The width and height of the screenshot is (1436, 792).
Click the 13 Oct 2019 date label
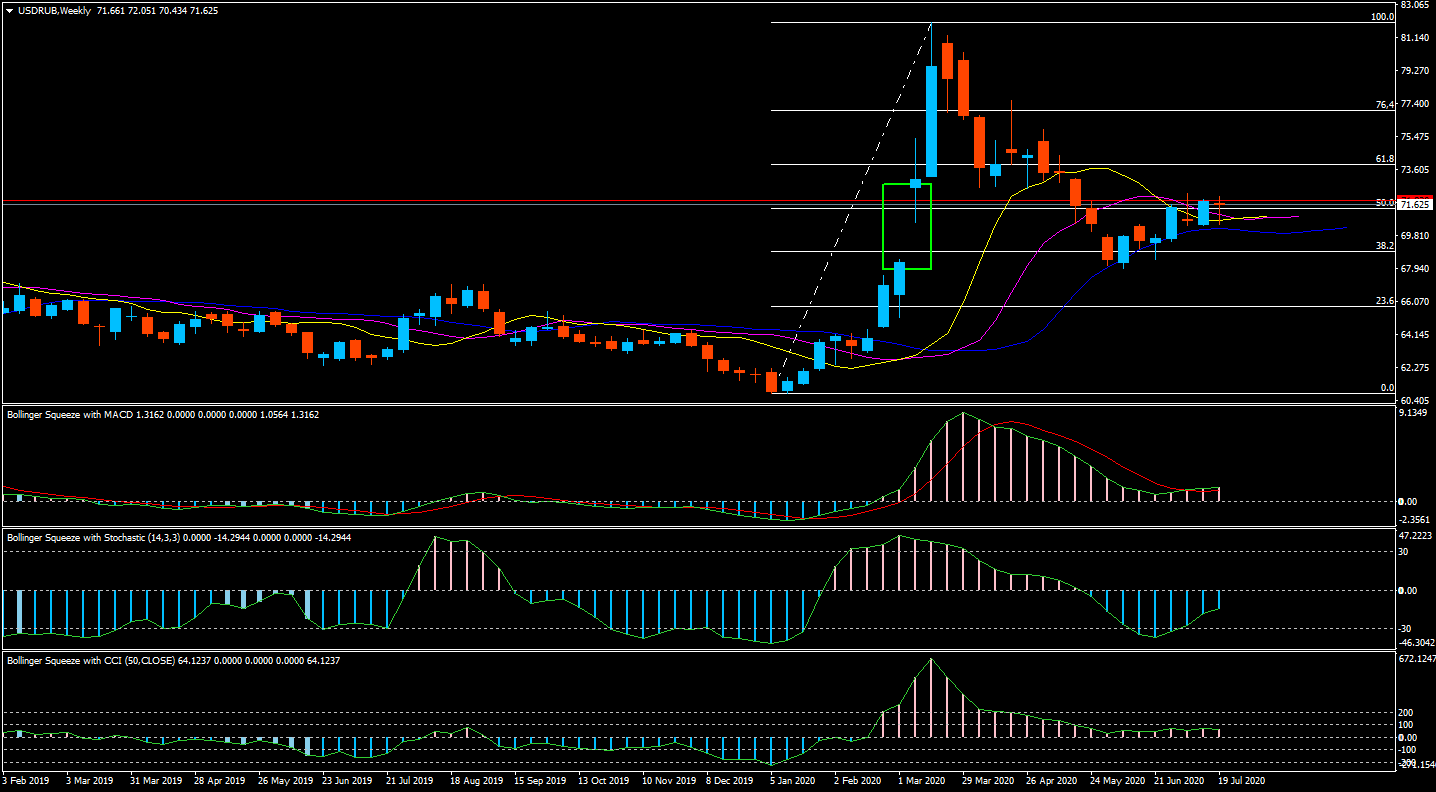[x=603, y=779]
